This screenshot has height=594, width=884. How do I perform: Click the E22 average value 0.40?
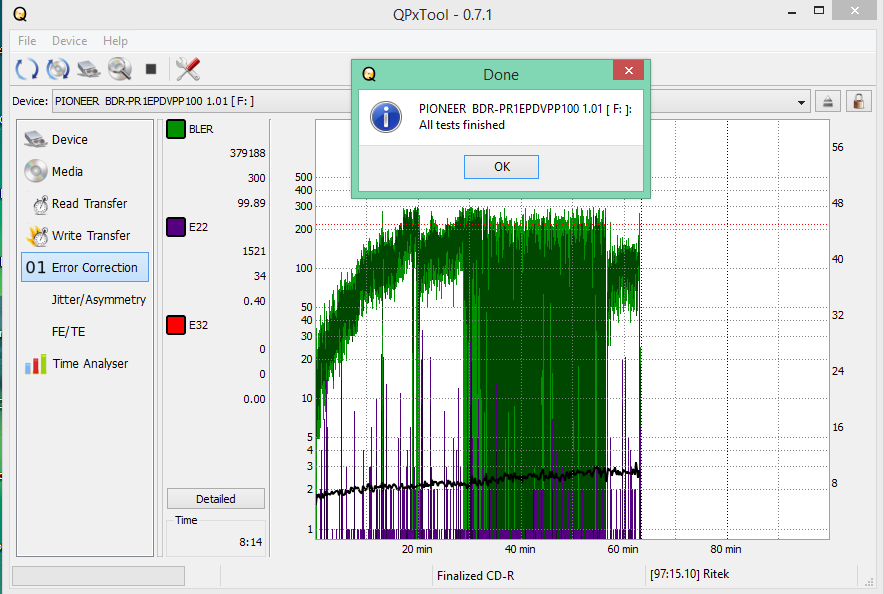254,301
